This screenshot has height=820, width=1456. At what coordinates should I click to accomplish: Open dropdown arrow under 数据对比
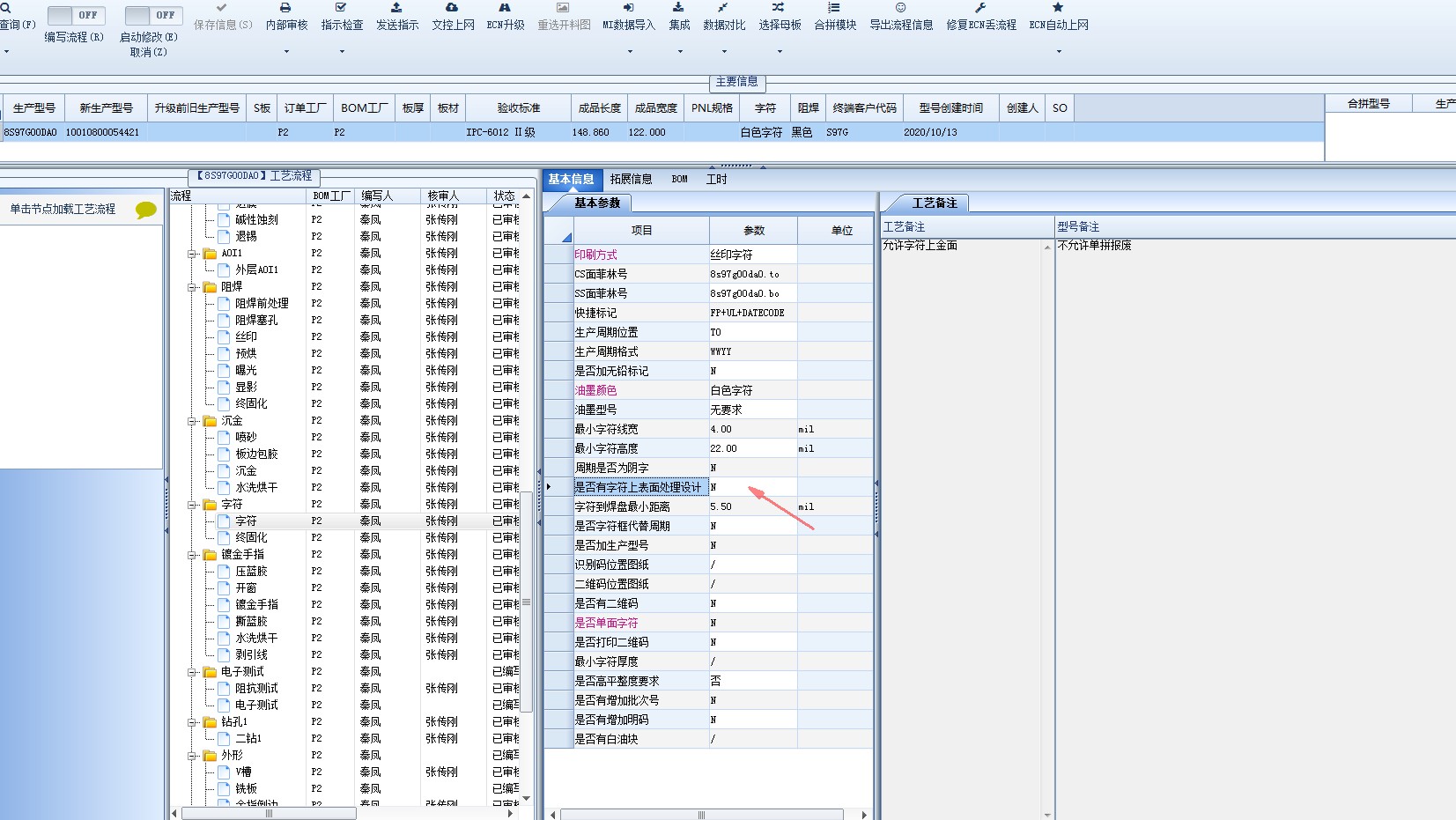pos(724,52)
